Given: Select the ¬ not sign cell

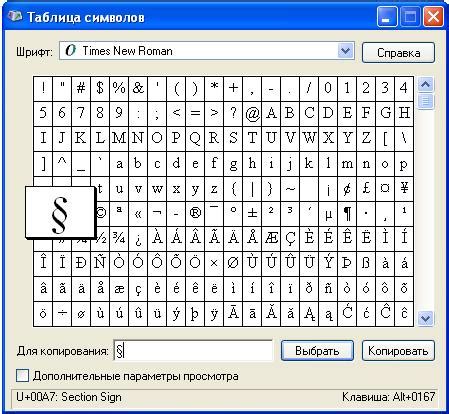Looking at the screenshot, I should [x=157, y=214].
